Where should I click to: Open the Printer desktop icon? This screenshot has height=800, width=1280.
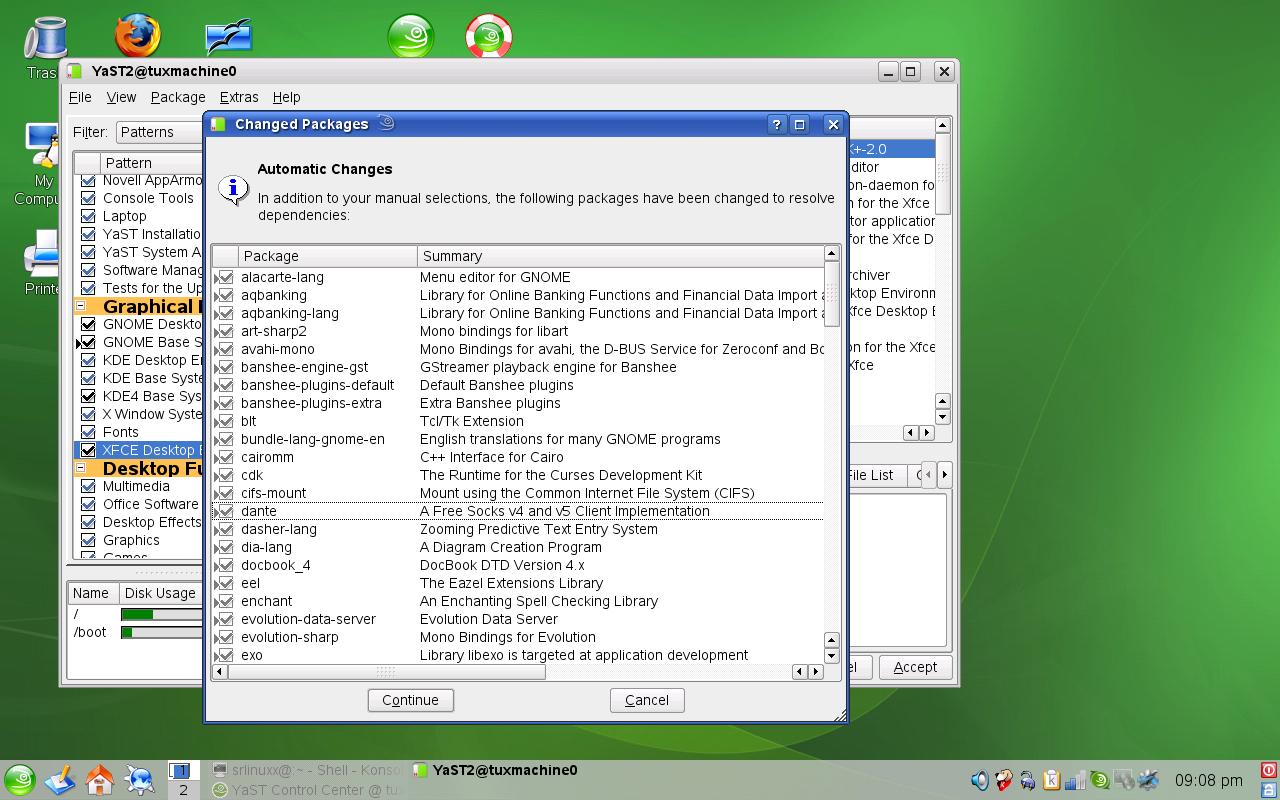40,253
